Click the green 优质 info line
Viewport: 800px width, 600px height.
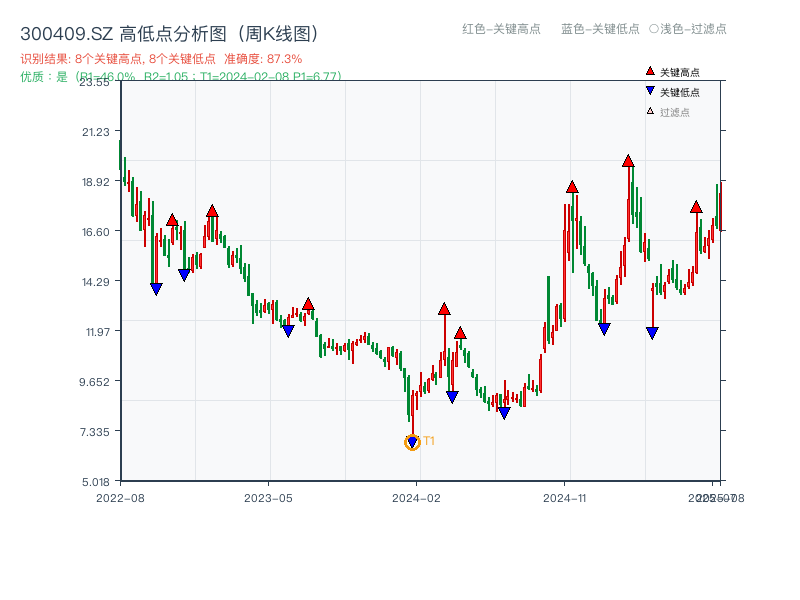180,76
